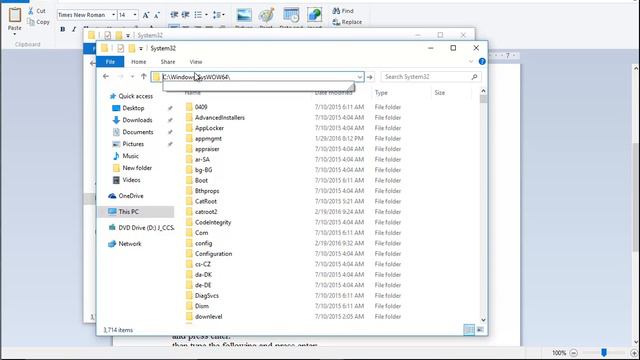This screenshot has width=640, height=360.
Task: Open recent locations dropdown next to Forward
Action: pyautogui.click(x=132, y=77)
